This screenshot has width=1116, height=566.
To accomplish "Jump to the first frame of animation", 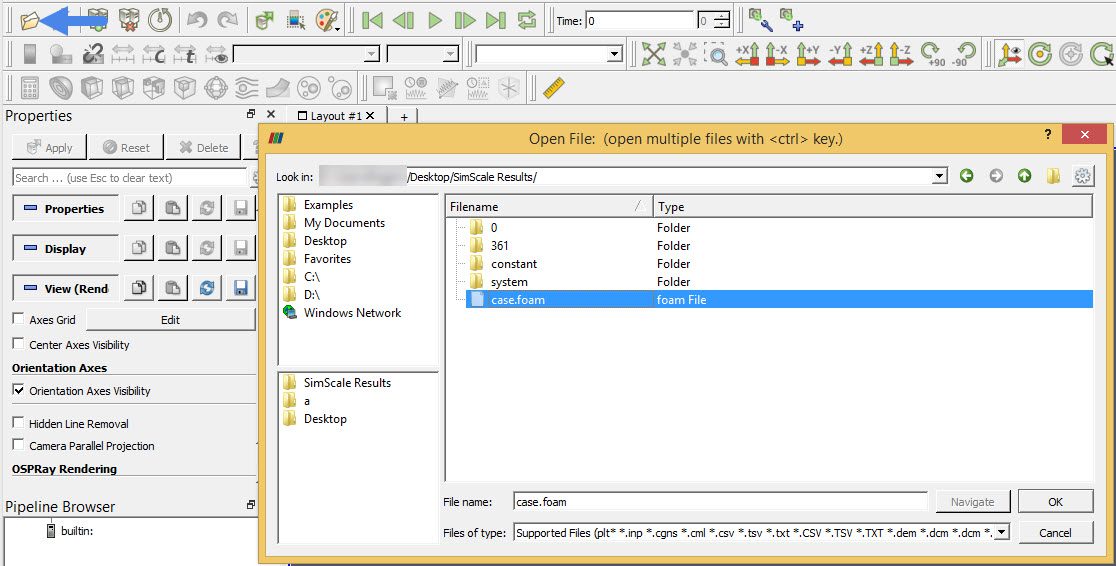I will [372, 19].
